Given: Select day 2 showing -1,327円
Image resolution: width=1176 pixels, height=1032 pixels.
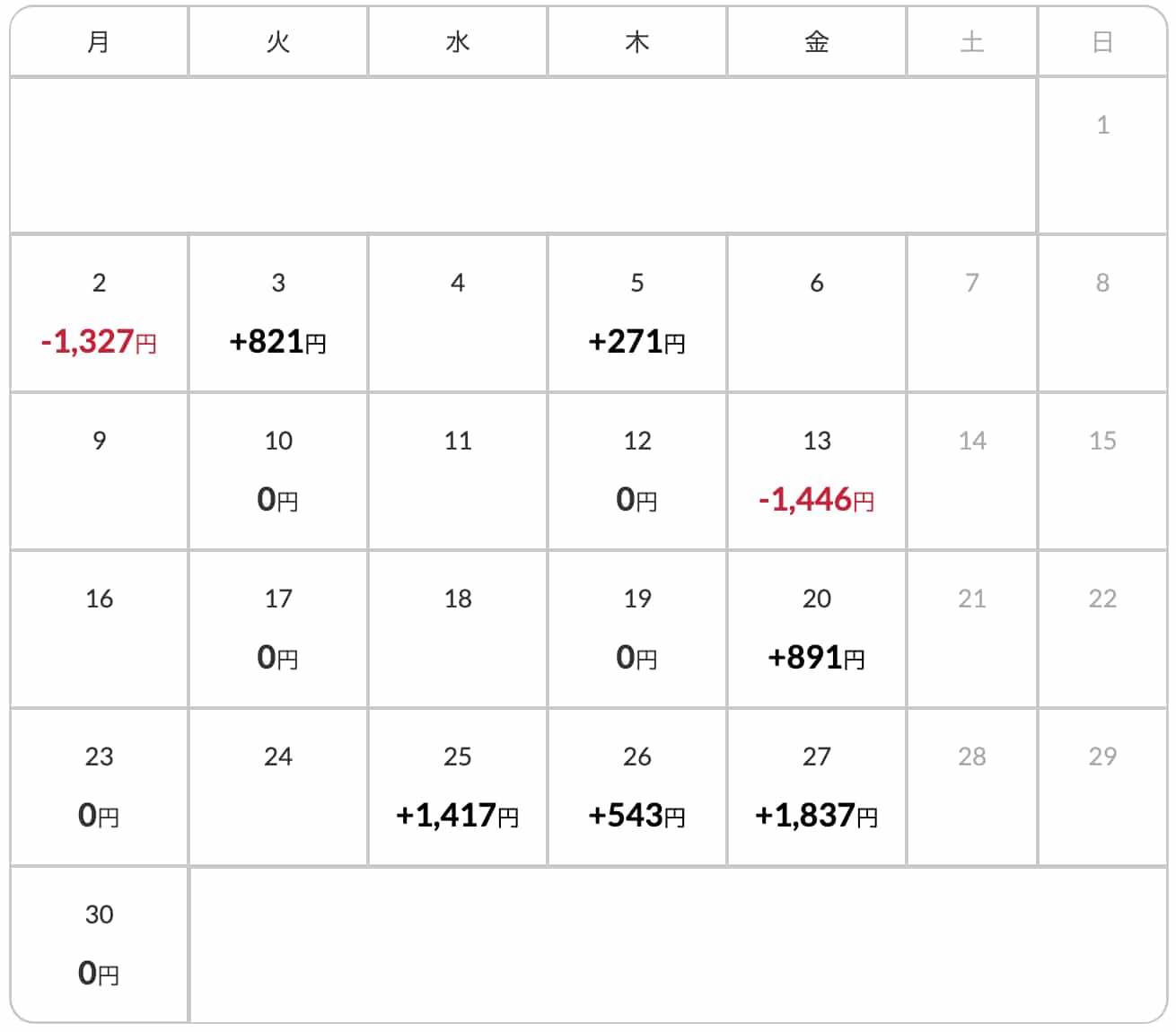Looking at the screenshot, I should [99, 313].
